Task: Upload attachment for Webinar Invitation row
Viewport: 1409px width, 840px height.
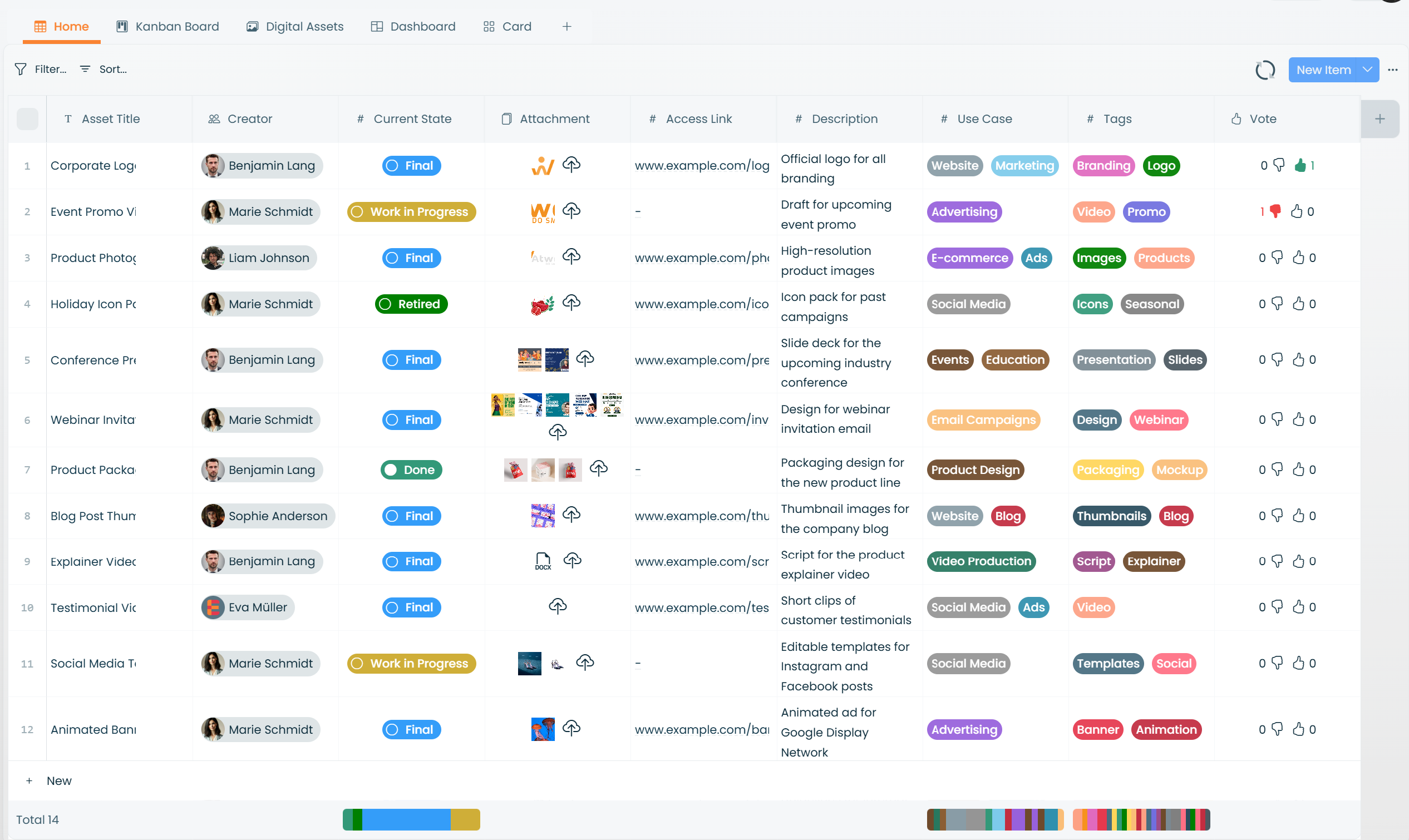Action: [558, 432]
